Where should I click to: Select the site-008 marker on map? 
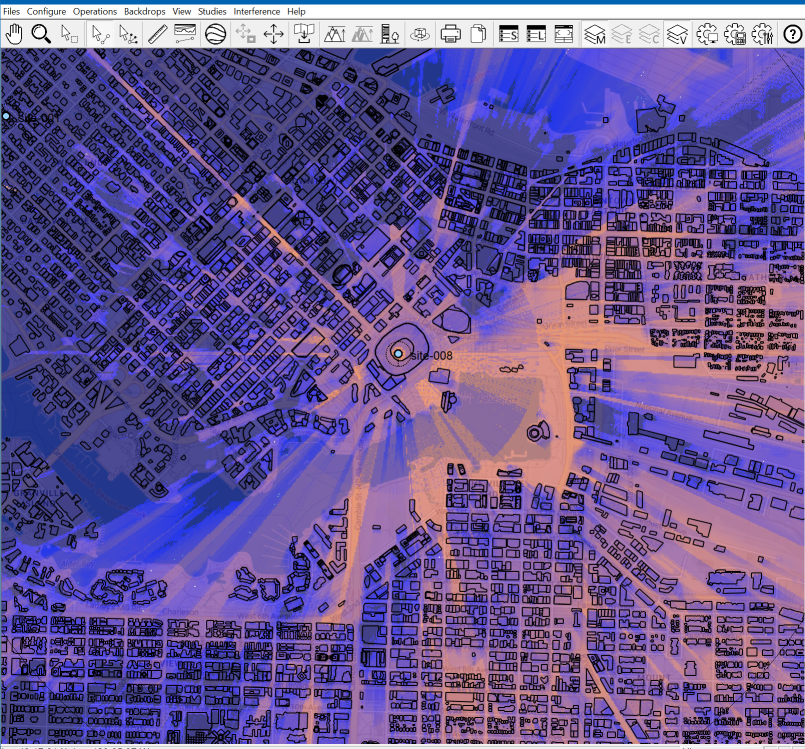399,354
